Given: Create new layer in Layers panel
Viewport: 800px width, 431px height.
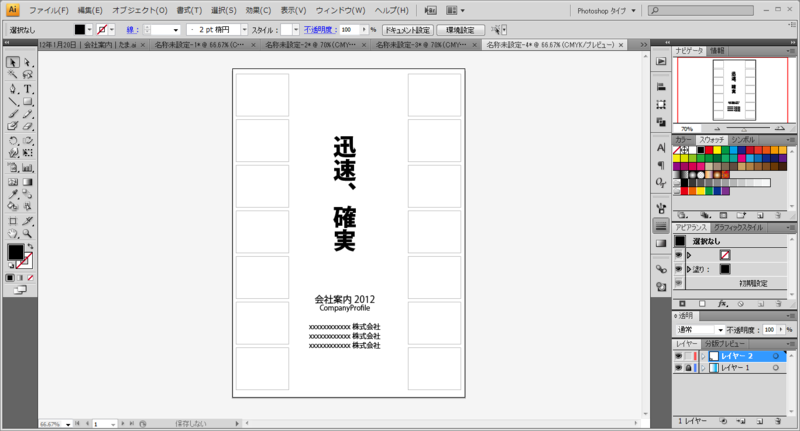Looking at the screenshot, I should click(760, 421).
